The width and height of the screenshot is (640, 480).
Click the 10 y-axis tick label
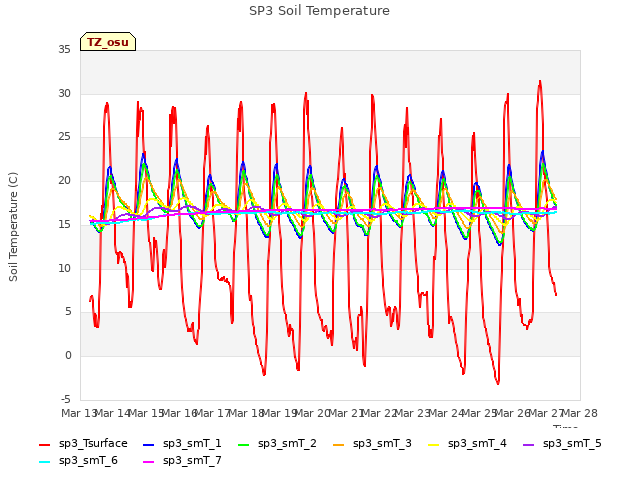coord(64,268)
